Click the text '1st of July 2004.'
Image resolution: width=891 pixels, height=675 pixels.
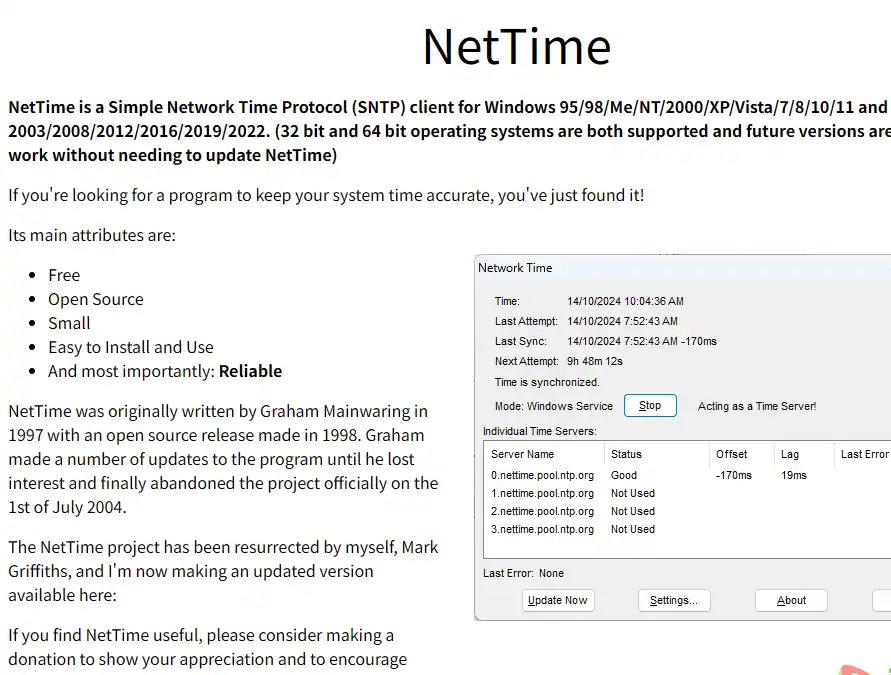(x=67, y=507)
